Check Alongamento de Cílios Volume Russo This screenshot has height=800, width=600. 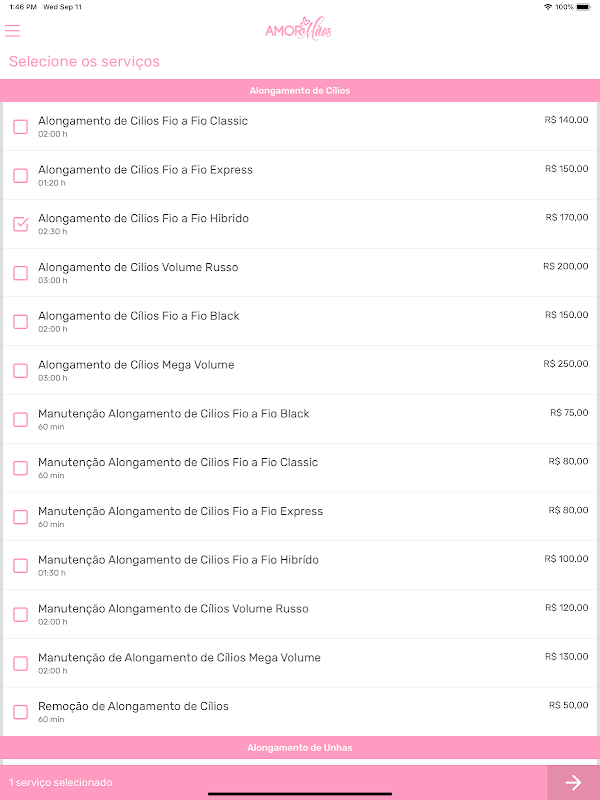click(x=20, y=273)
